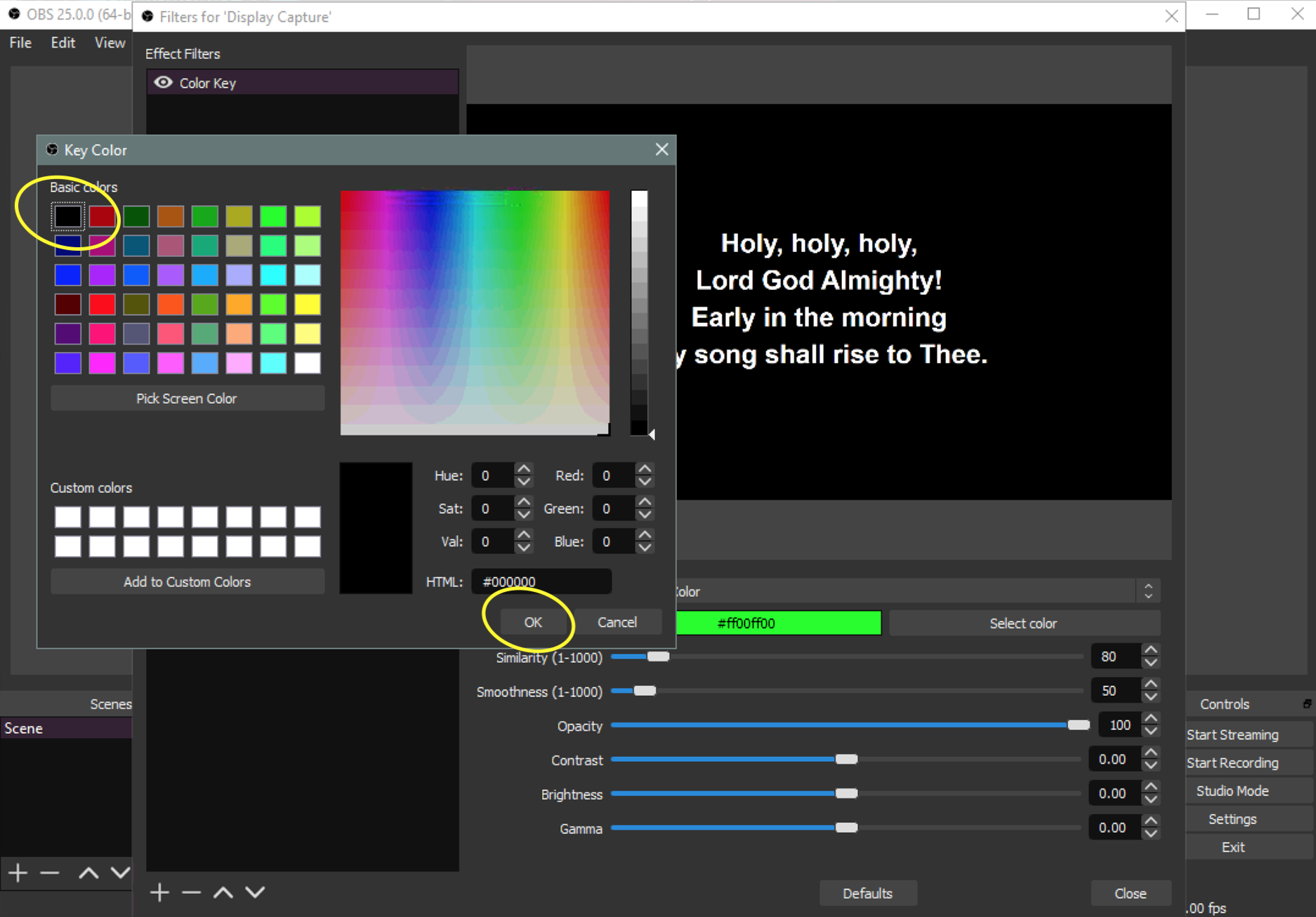Decrease the Red value stepper
Image resolution: width=1316 pixels, height=917 pixels.
pos(645,482)
